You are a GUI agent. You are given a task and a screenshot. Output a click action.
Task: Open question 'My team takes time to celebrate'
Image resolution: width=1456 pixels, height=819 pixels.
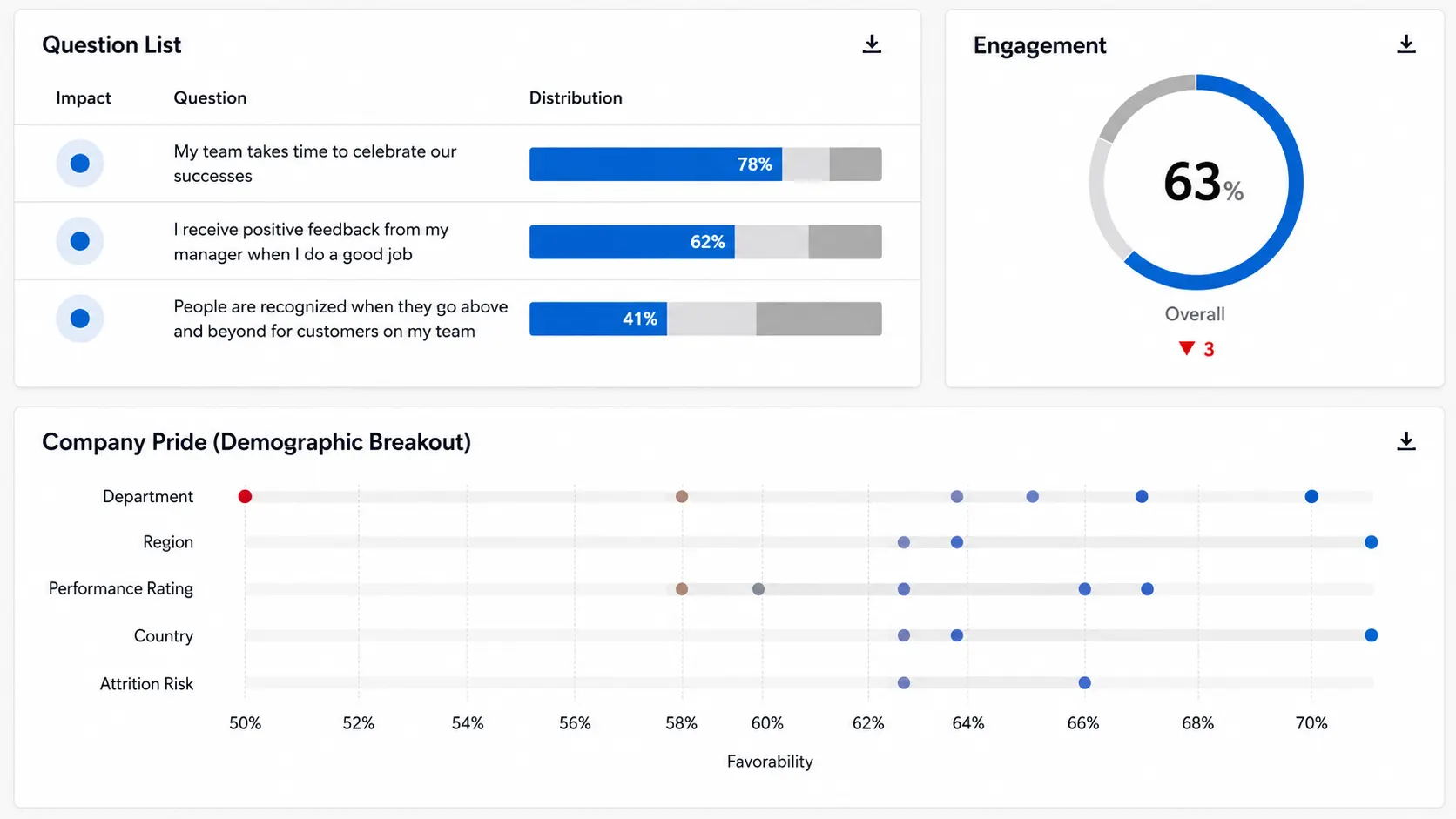[x=315, y=164]
